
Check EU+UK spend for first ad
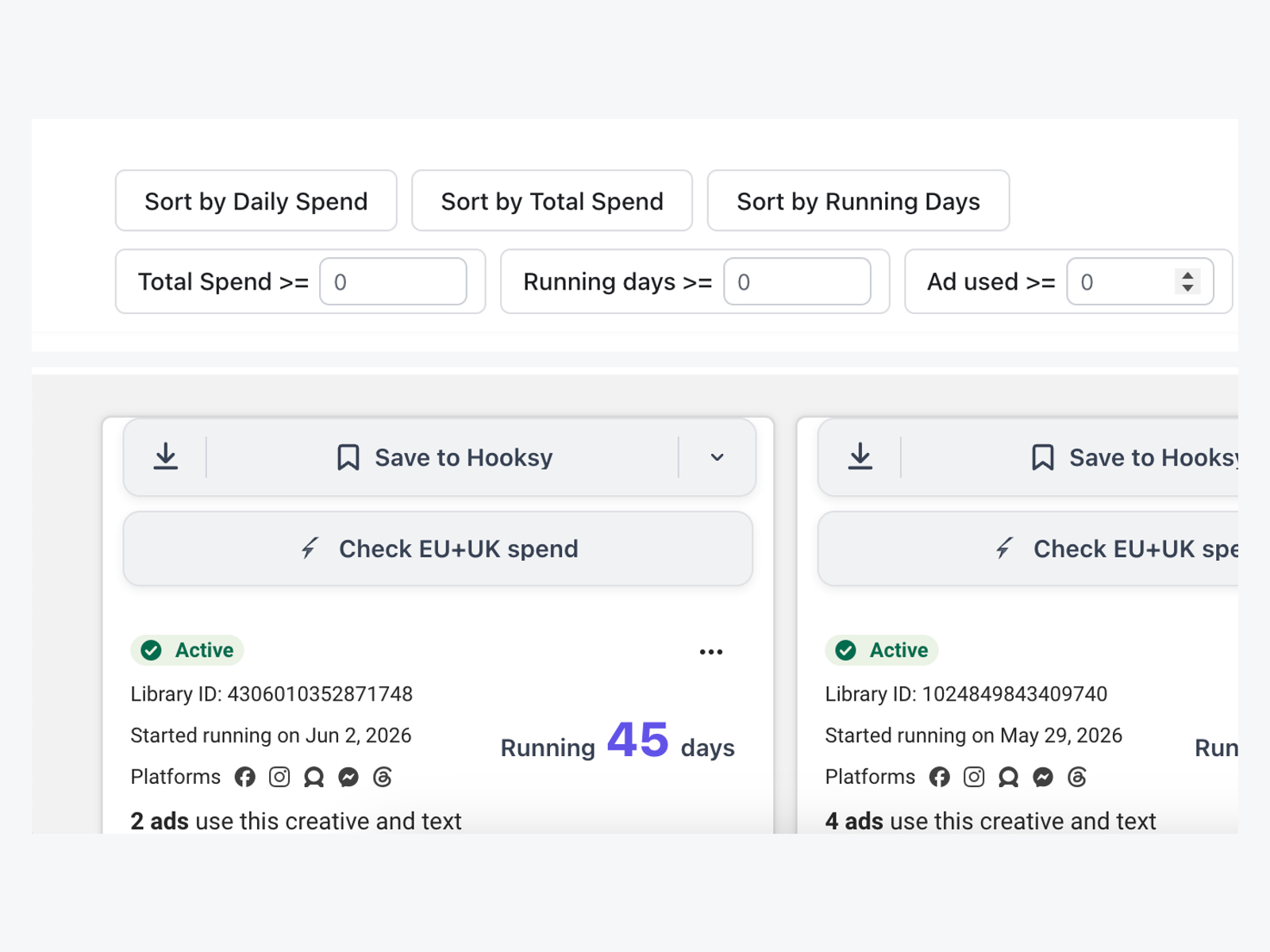tap(438, 549)
